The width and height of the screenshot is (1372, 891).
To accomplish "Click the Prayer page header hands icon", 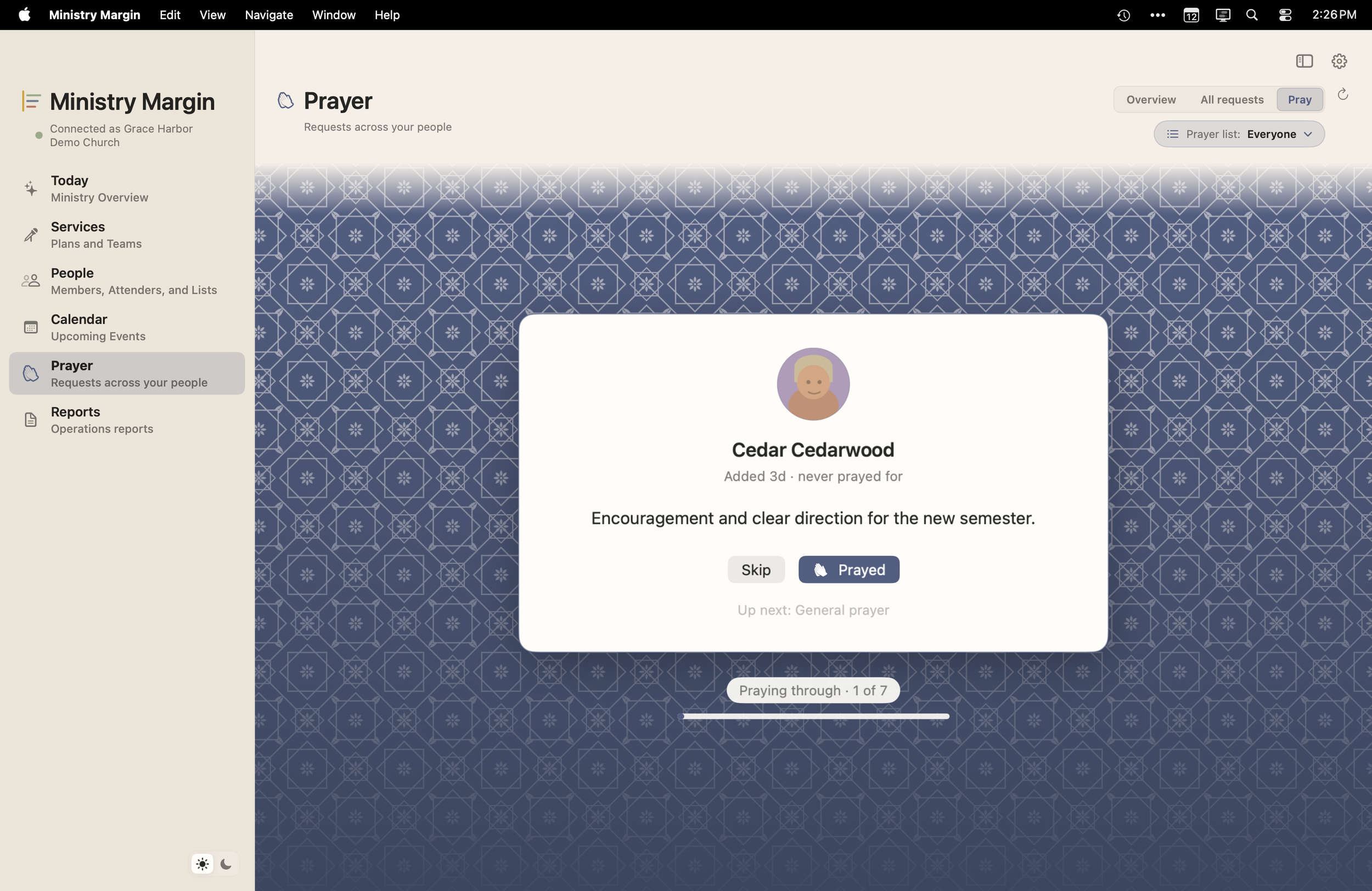I will click(285, 100).
